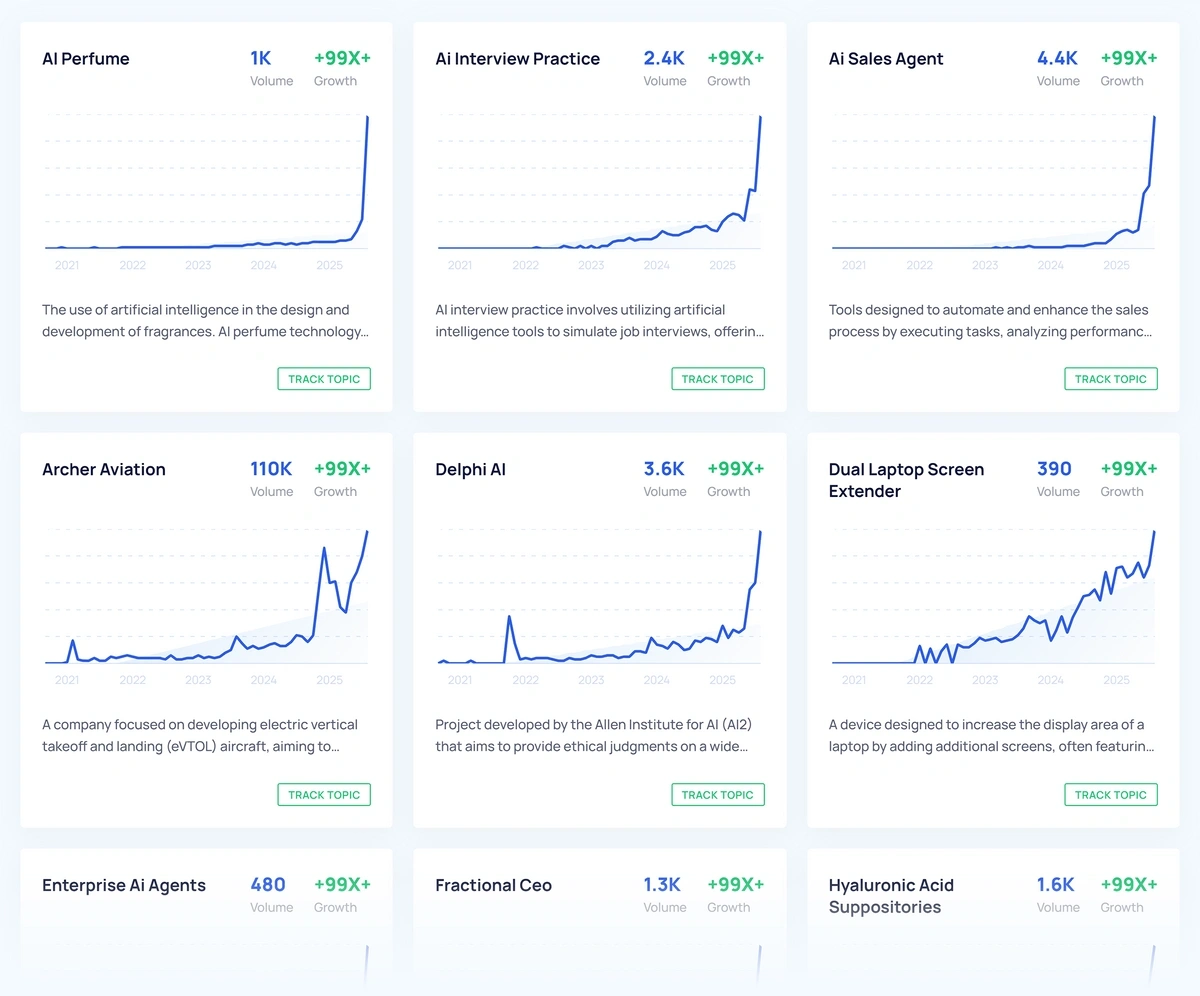Track the Dual Laptop Screen Extender topic
This screenshot has width=1200, height=996.
(x=1110, y=795)
